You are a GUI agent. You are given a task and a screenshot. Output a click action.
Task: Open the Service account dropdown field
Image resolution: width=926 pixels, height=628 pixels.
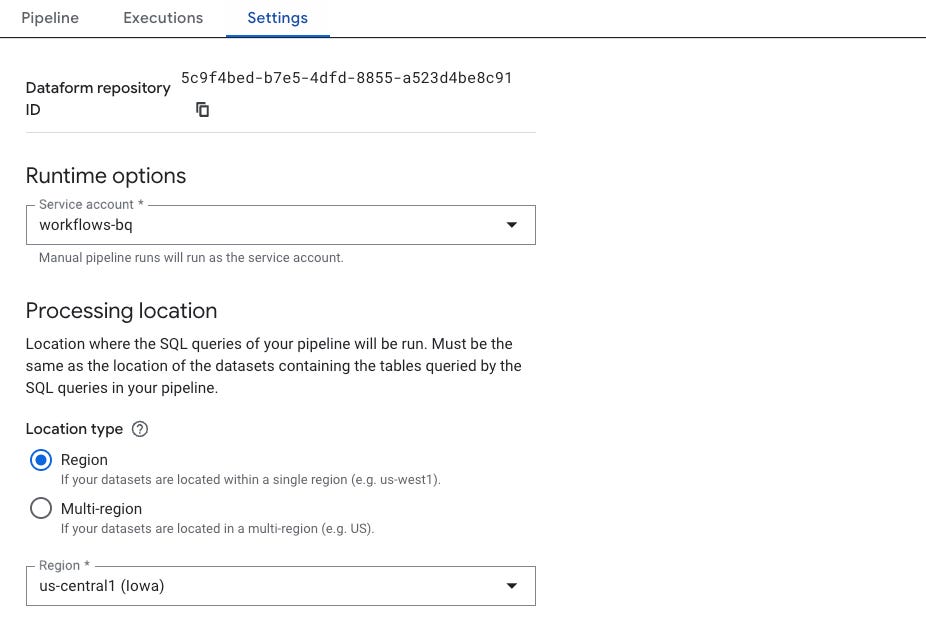pyautogui.click(x=270, y=225)
